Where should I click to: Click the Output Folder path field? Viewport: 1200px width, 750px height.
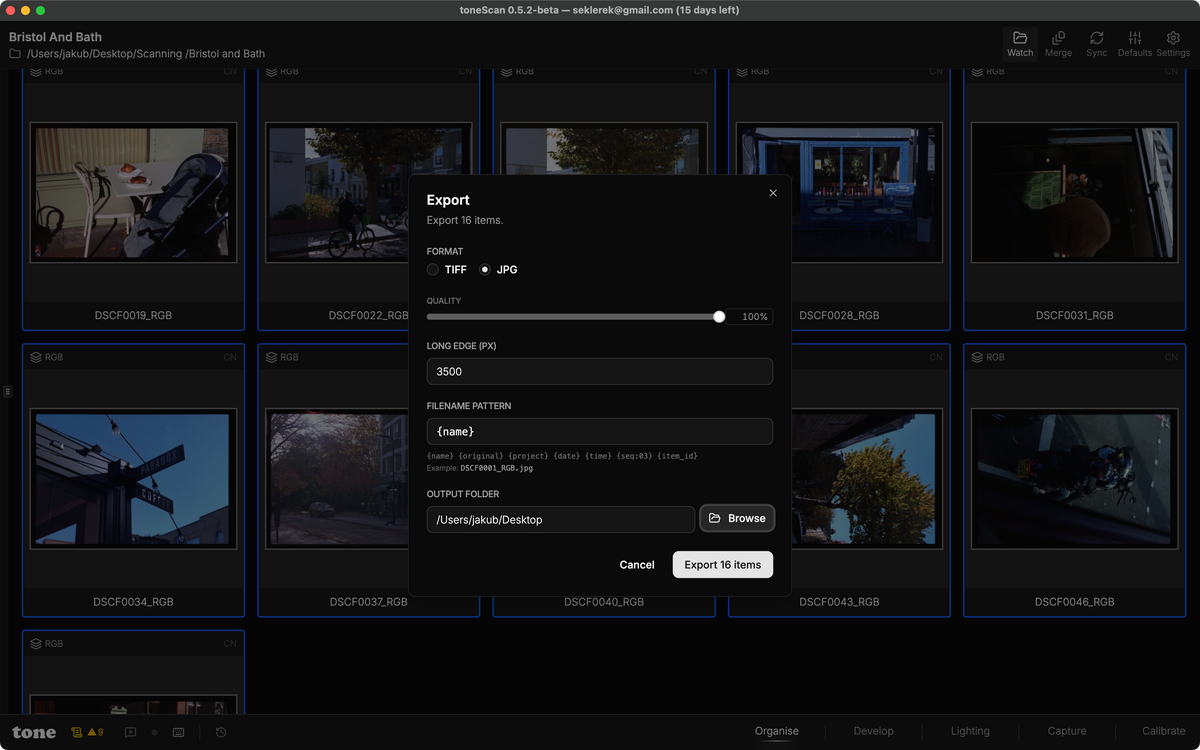pos(561,519)
